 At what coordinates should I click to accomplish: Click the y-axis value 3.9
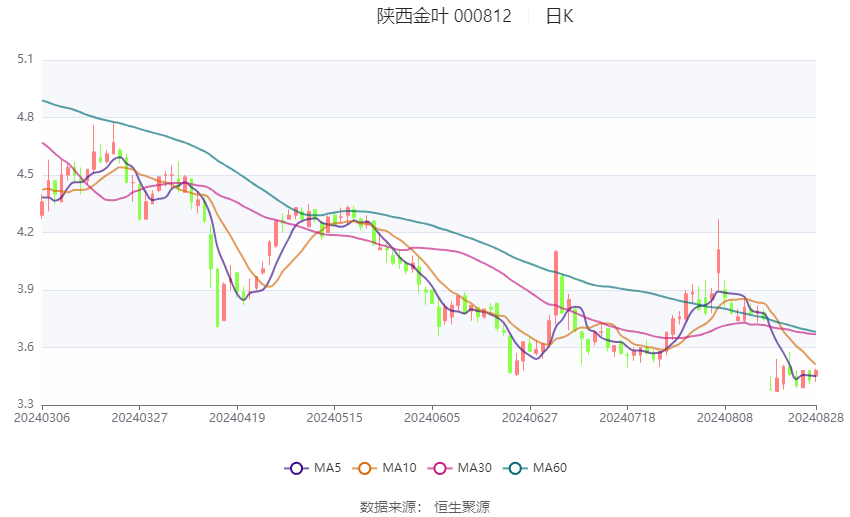[25, 289]
